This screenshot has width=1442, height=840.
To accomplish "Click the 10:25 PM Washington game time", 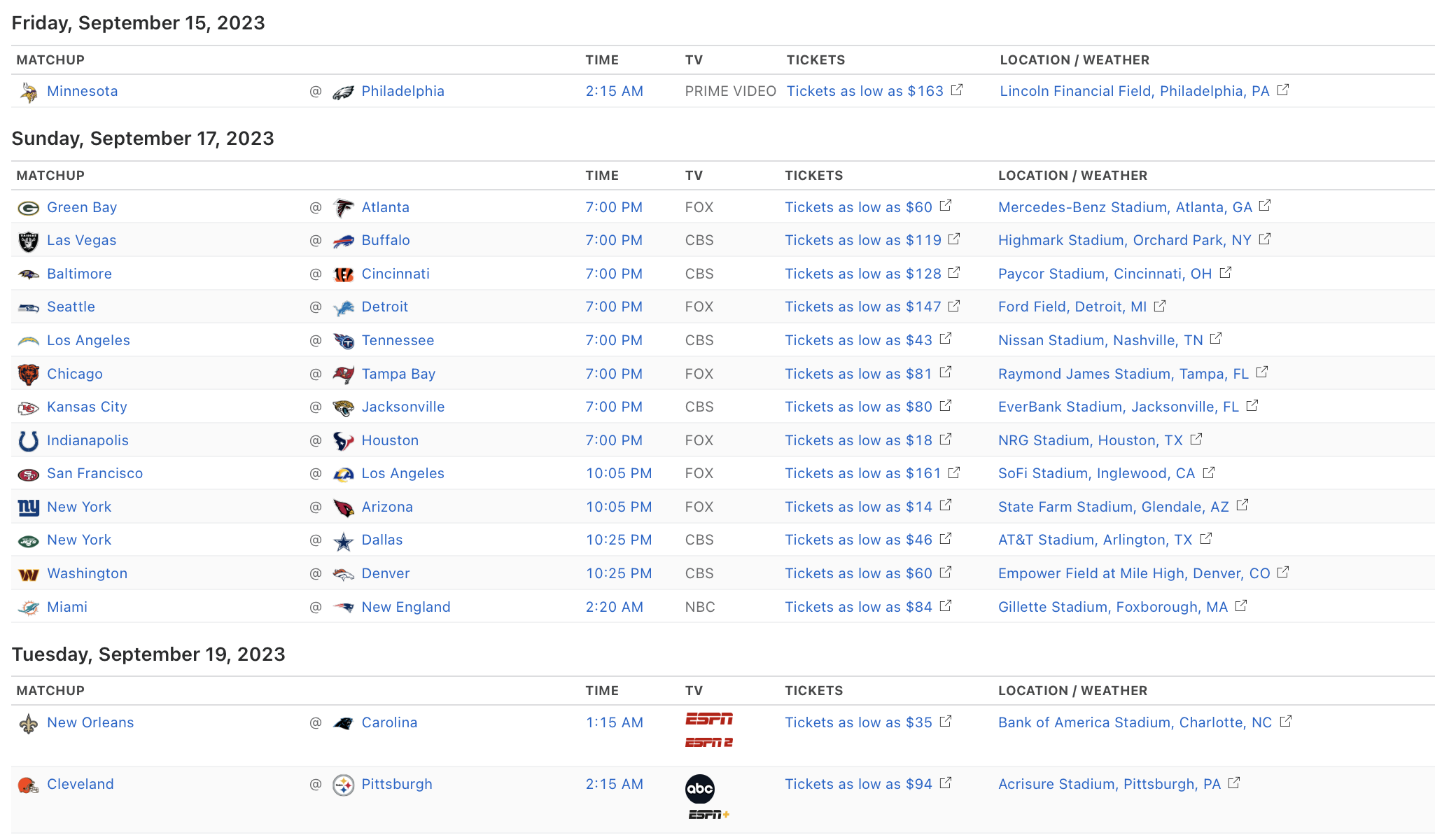I will (x=618, y=574).
